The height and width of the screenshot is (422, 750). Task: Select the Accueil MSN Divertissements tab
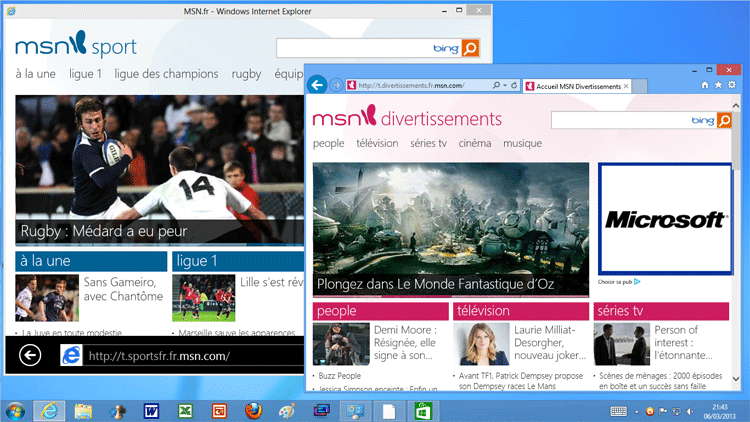pyautogui.click(x=577, y=86)
